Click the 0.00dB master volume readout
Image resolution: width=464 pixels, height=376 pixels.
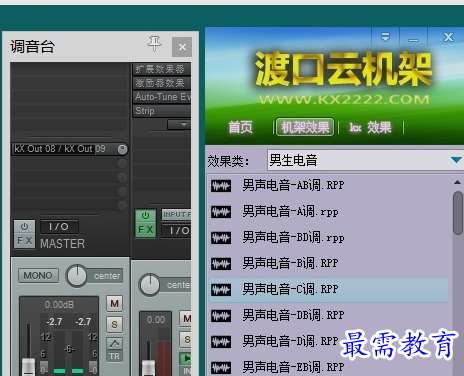tap(59, 305)
